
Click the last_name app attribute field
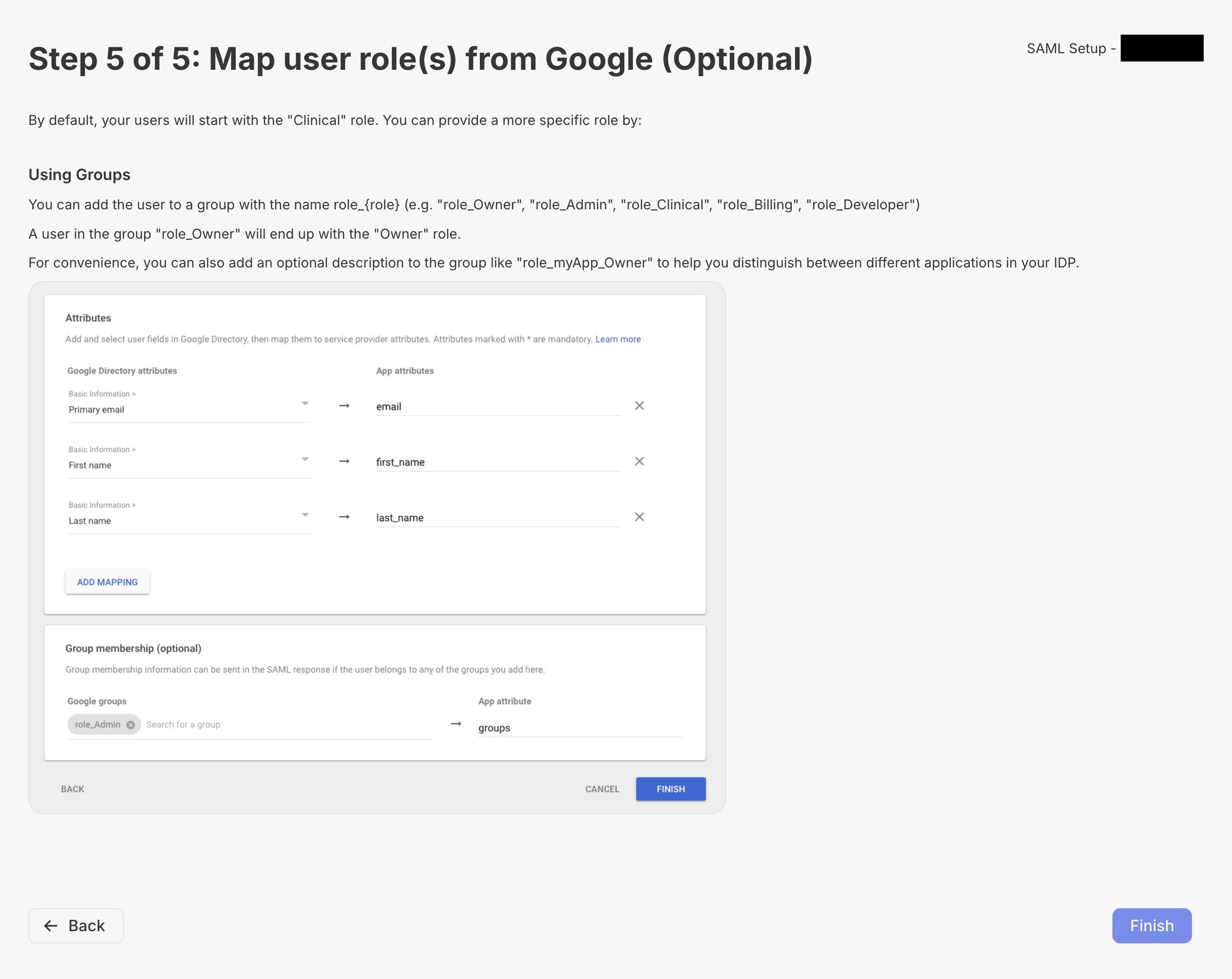click(498, 517)
